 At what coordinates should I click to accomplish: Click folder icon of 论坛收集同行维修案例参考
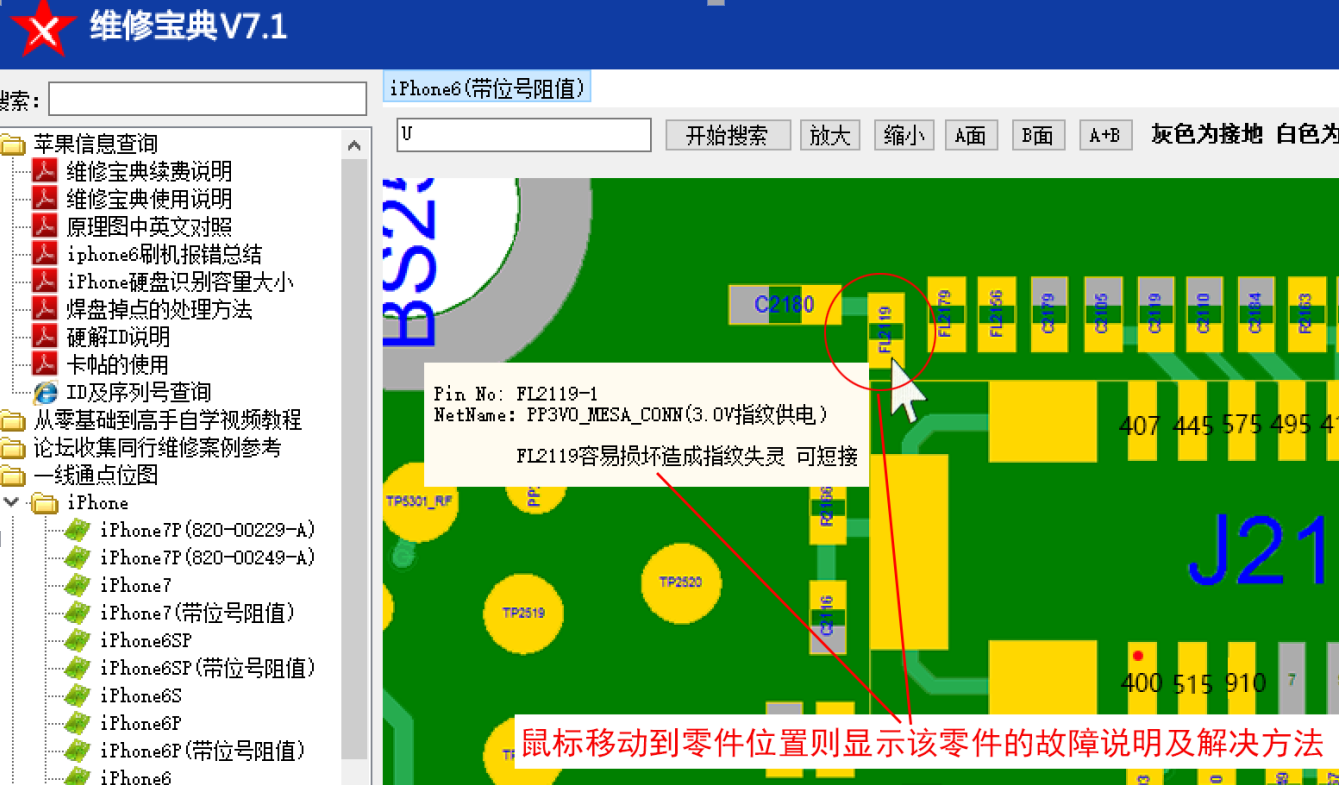click(x=13, y=448)
